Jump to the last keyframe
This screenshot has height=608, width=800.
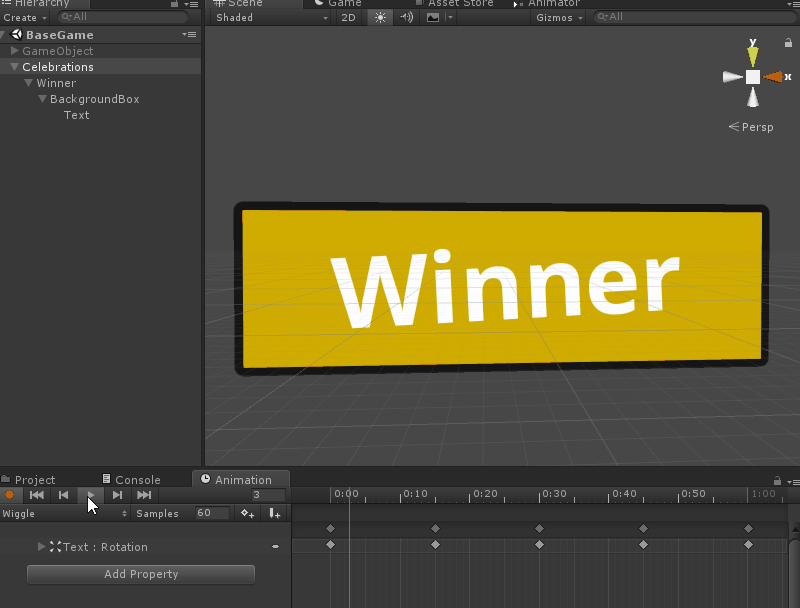pos(143,495)
